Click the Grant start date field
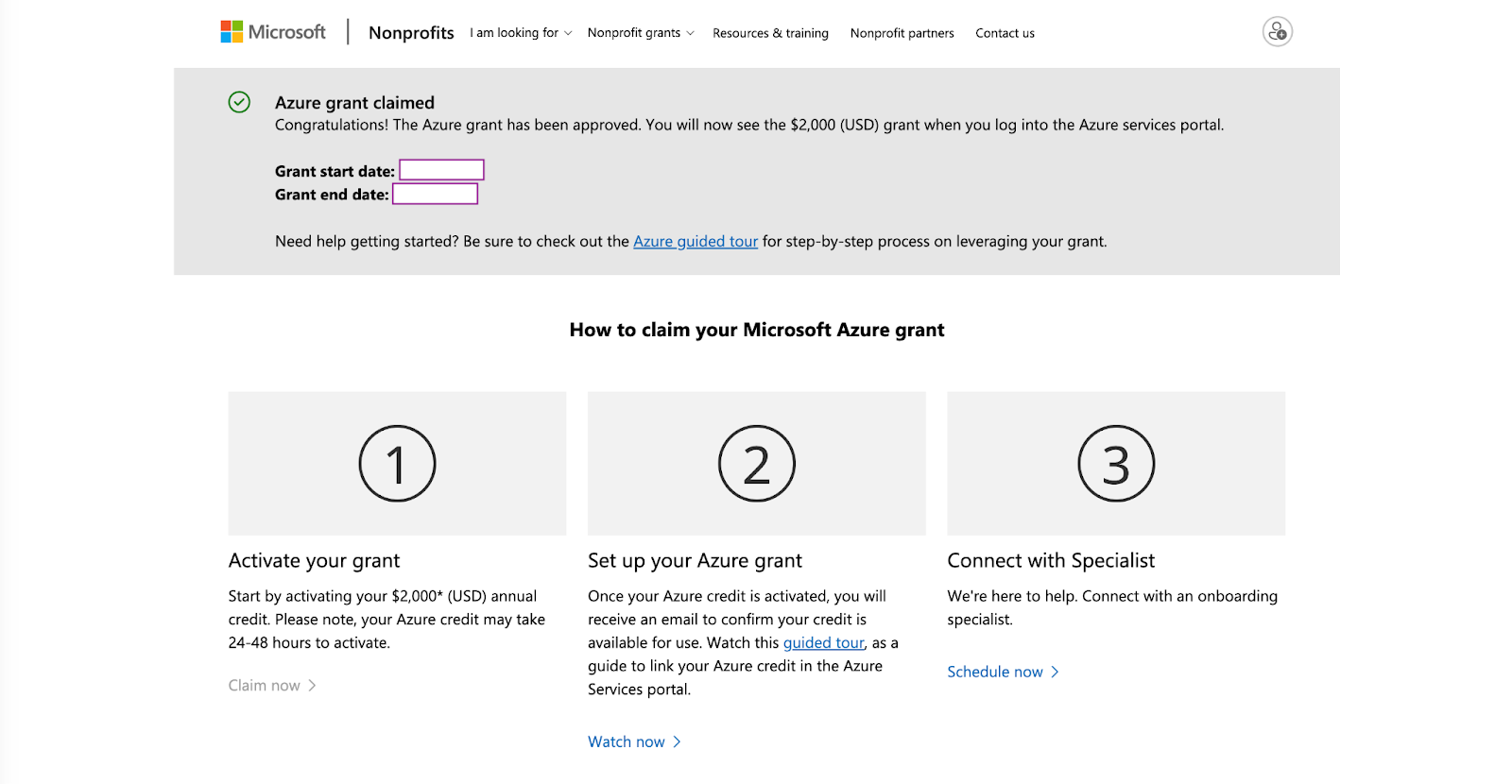 (441, 170)
